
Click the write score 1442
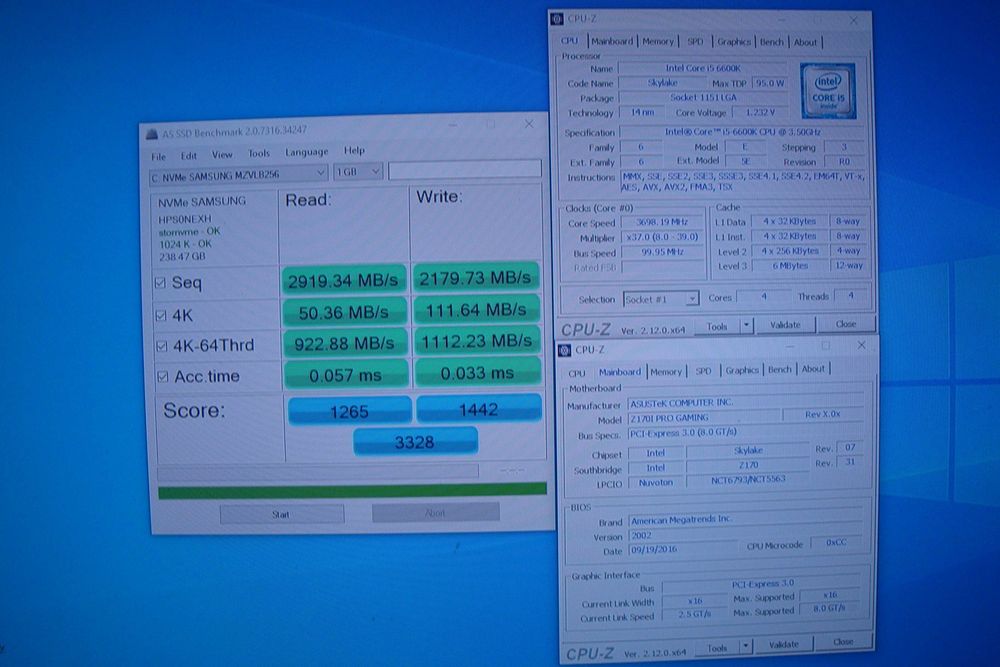coord(479,409)
